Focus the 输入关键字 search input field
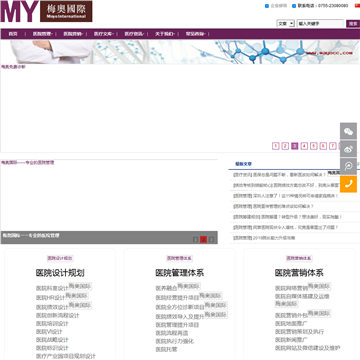 pos(320,24)
